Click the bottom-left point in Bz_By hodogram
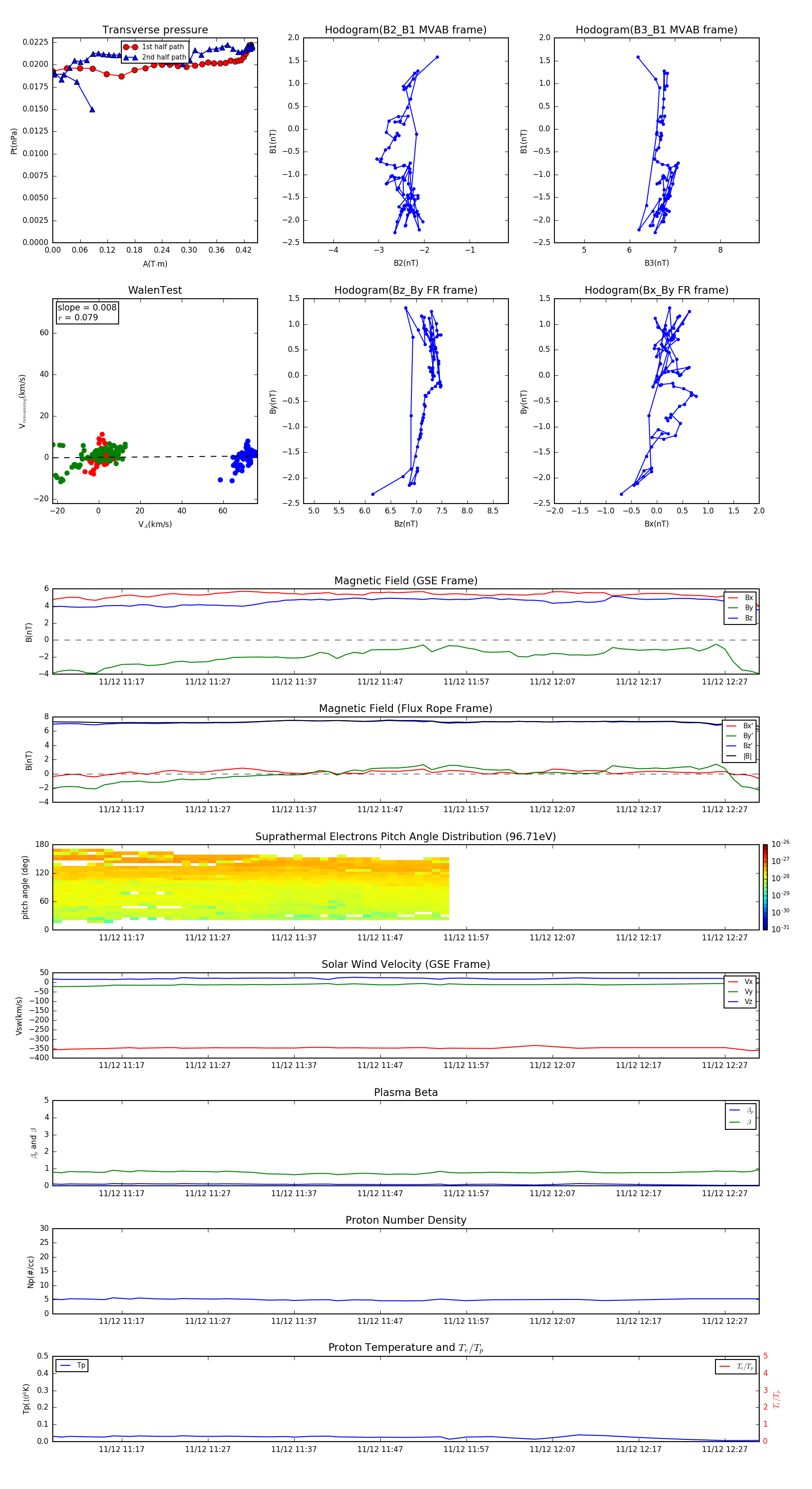The width and height of the screenshot is (812, 1489). [372, 494]
